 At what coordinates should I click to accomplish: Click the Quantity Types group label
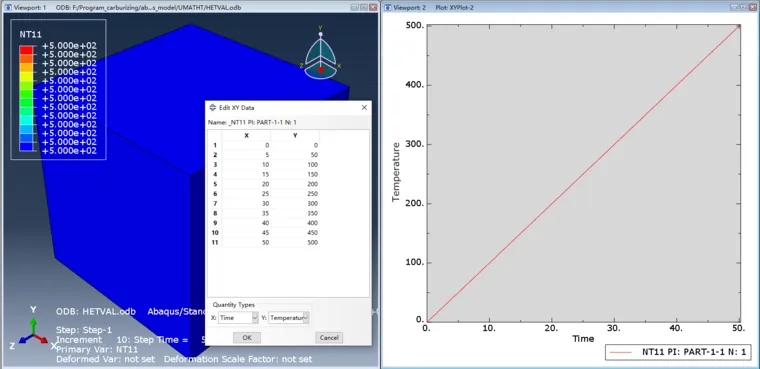tap(234, 305)
